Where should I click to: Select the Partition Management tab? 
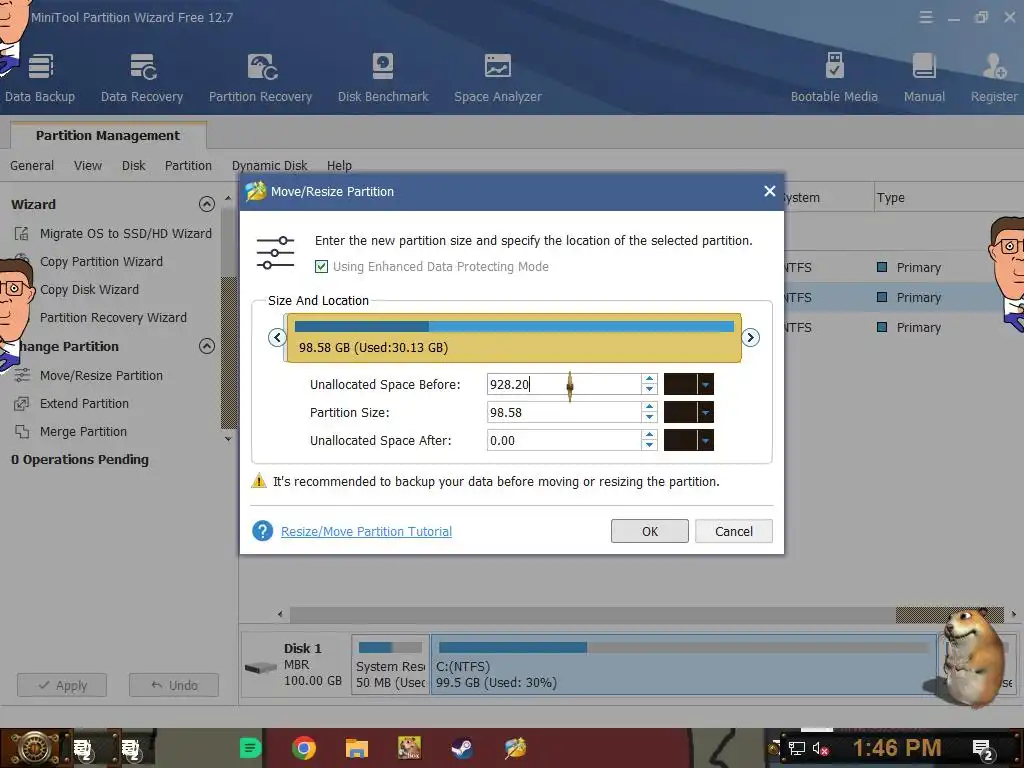[x=108, y=135]
